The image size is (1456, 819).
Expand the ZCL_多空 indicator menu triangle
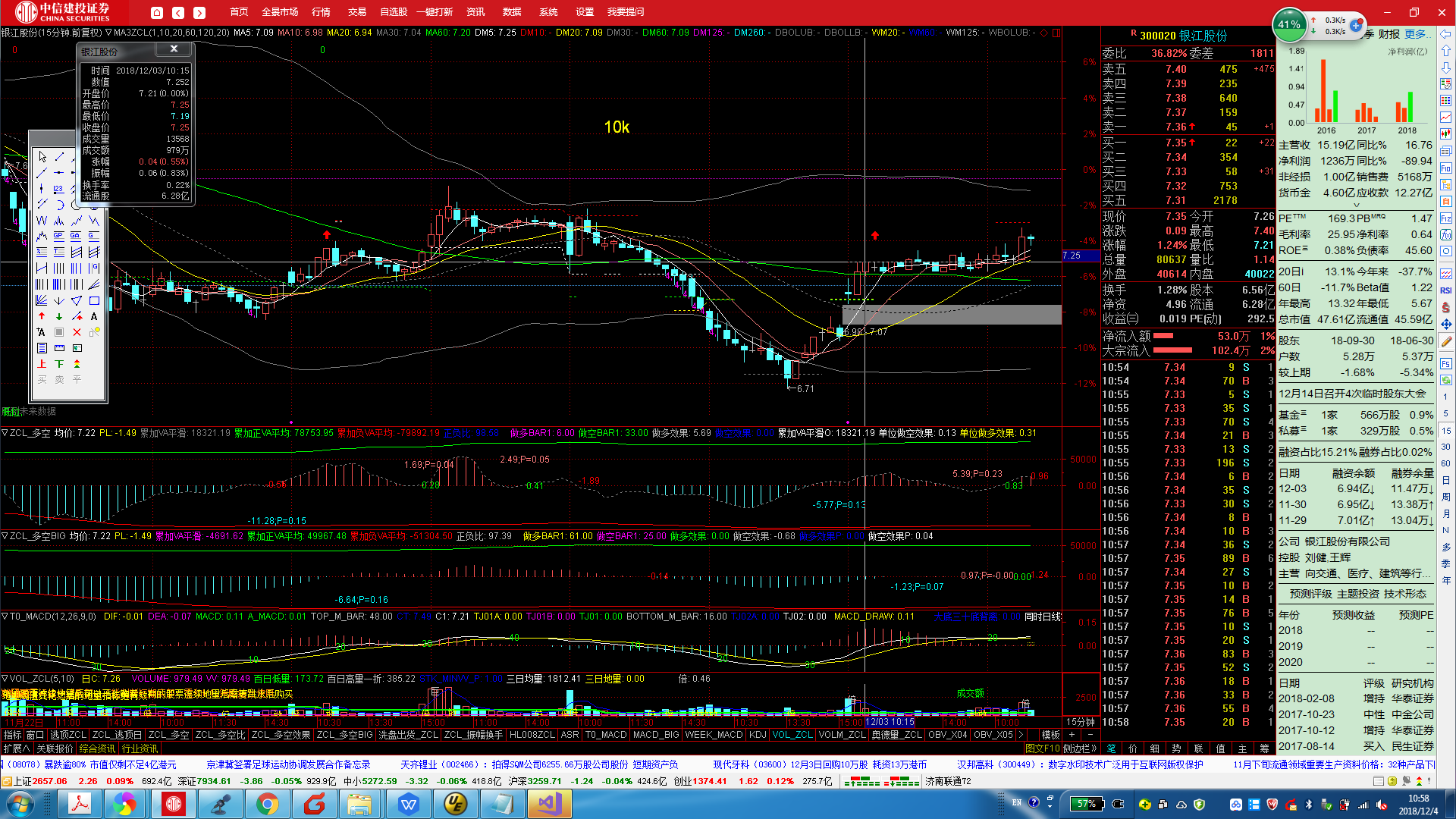5,433
